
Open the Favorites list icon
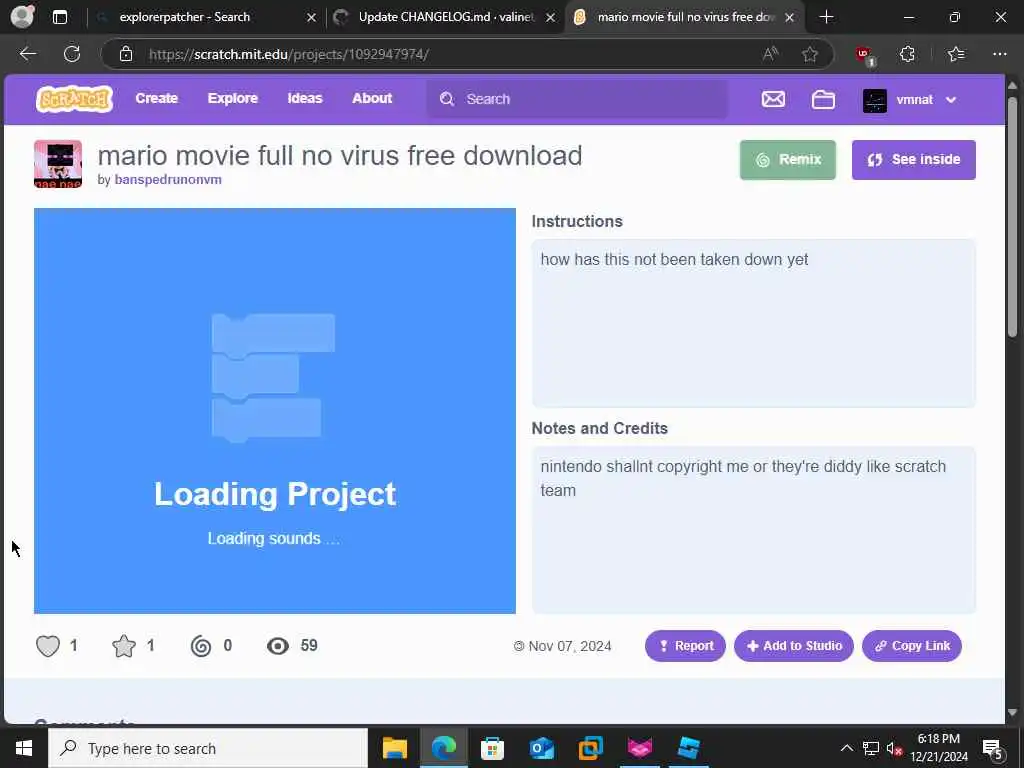pos(956,54)
